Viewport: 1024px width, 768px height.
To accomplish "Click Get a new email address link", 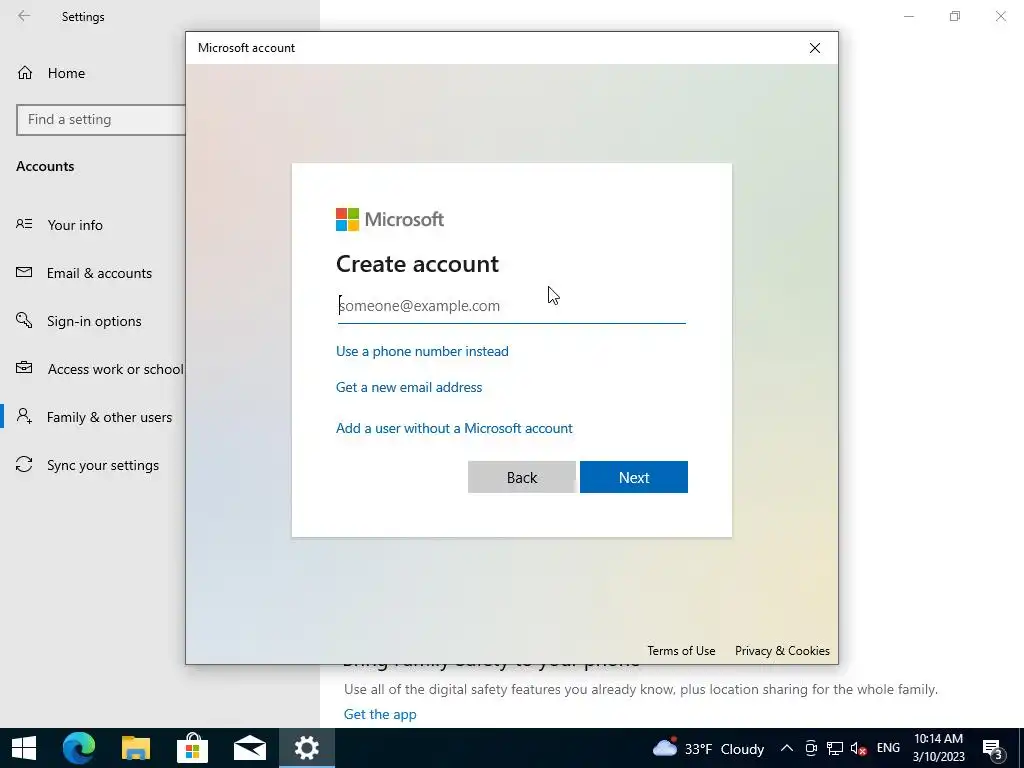I will (409, 387).
